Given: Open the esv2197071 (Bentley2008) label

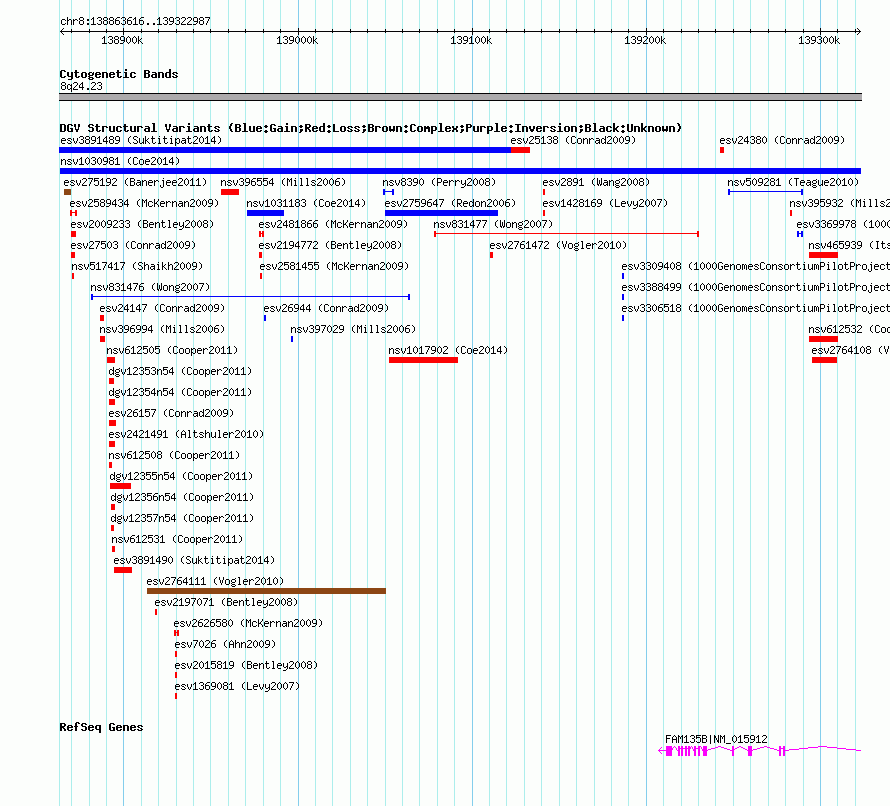Looking at the screenshot, I should coord(226,602).
